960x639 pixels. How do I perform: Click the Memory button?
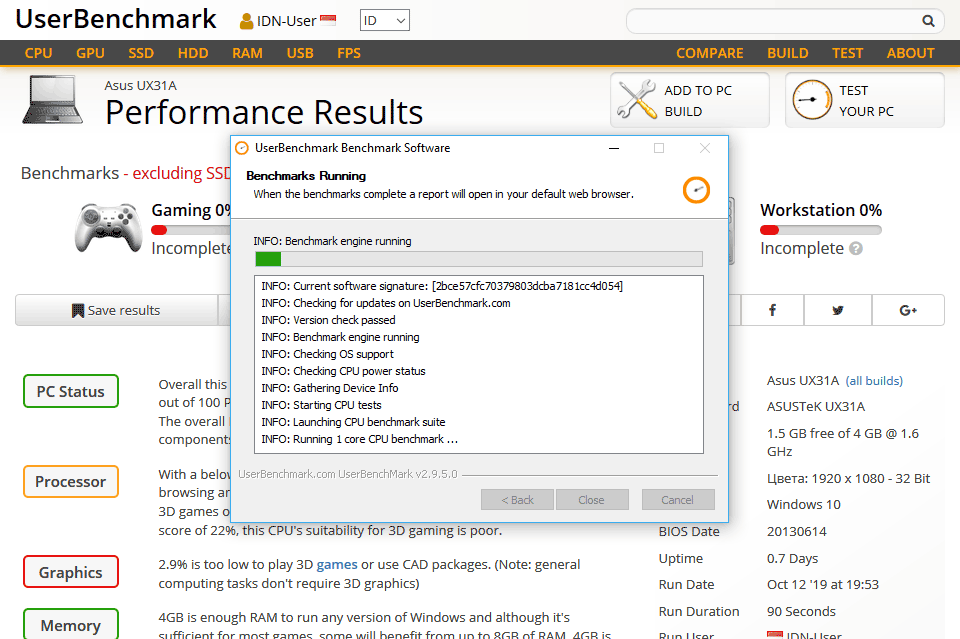click(70, 624)
